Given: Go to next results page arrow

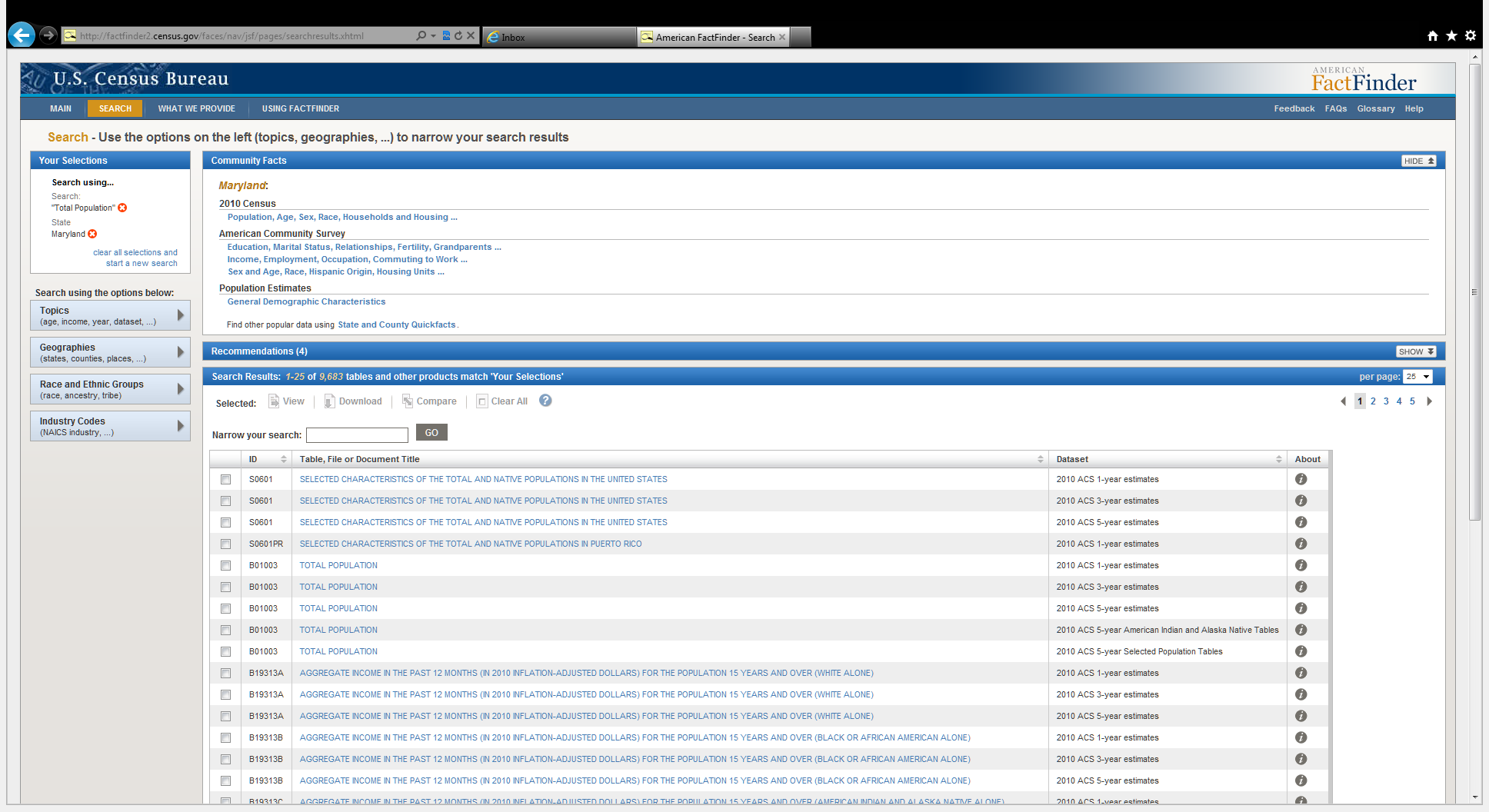Looking at the screenshot, I should pos(1429,401).
